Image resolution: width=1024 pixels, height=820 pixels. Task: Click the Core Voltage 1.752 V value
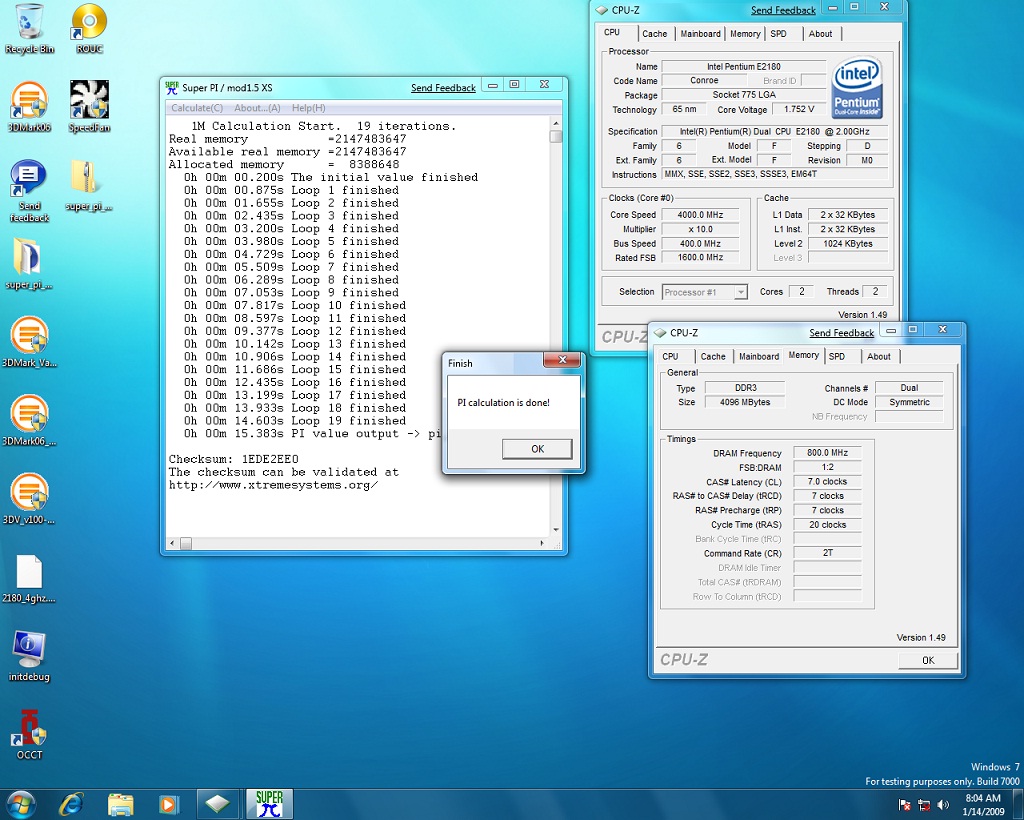coord(799,110)
